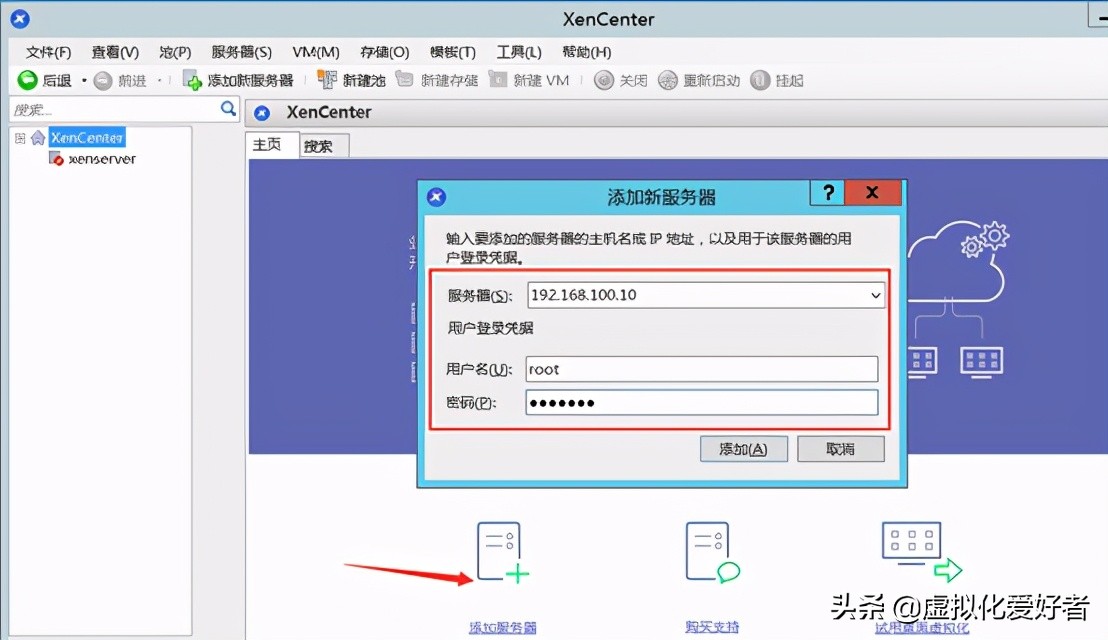Click the Suspend (挂起) toolbar icon
The width and height of the screenshot is (1108, 640).
(760, 81)
